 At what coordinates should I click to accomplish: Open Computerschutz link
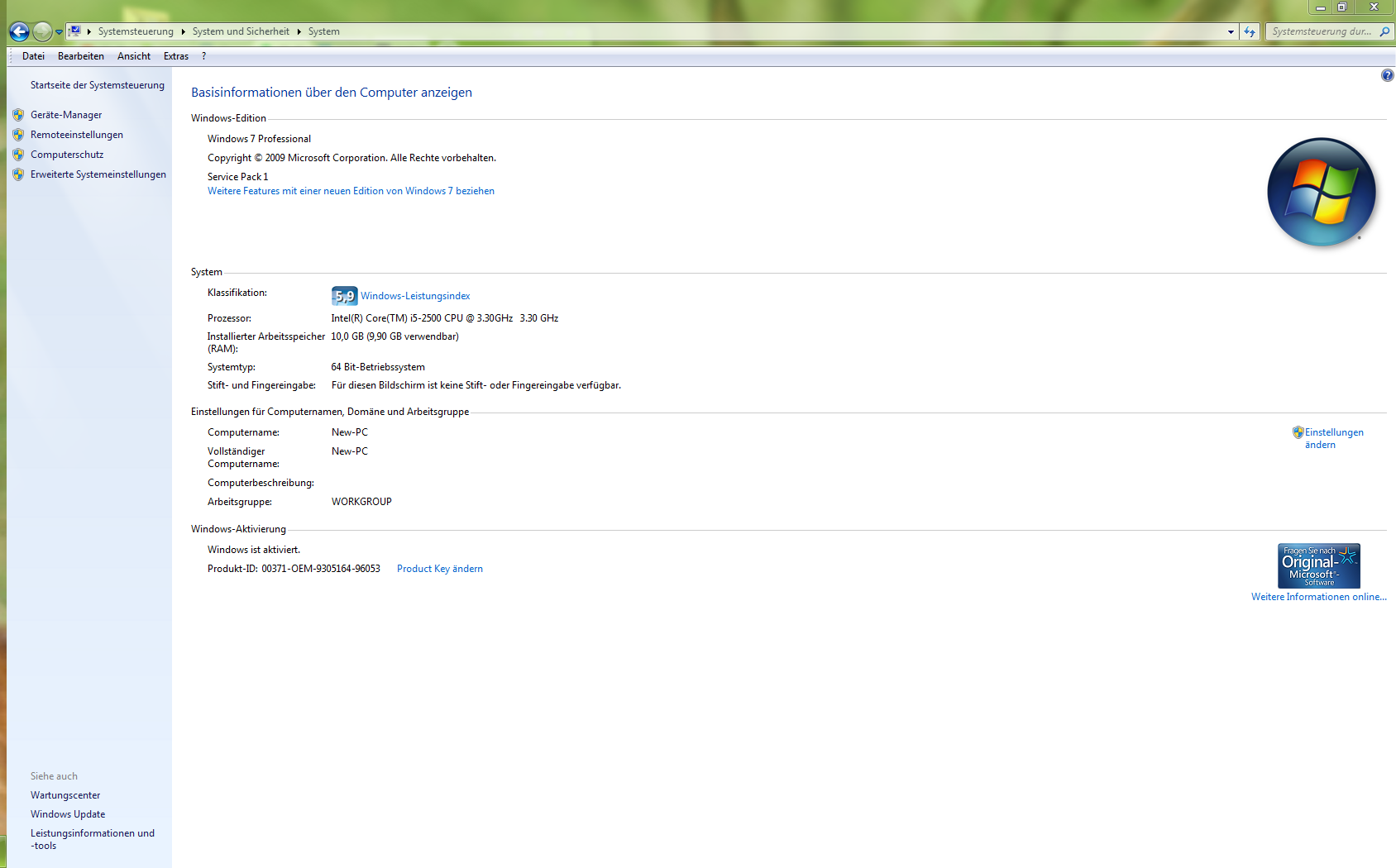pyautogui.click(x=67, y=155)
